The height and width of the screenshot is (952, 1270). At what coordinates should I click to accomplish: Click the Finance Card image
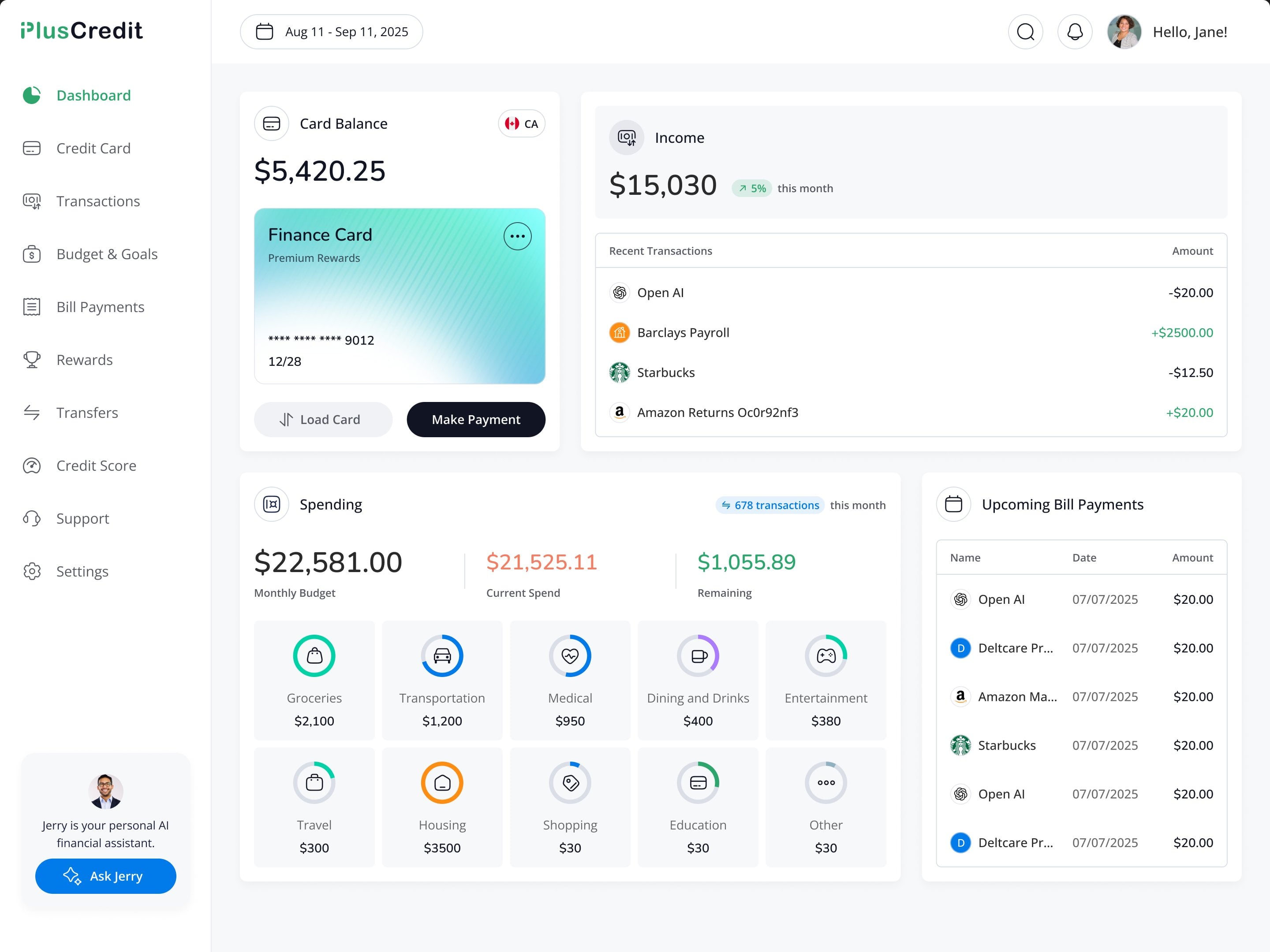400,296
